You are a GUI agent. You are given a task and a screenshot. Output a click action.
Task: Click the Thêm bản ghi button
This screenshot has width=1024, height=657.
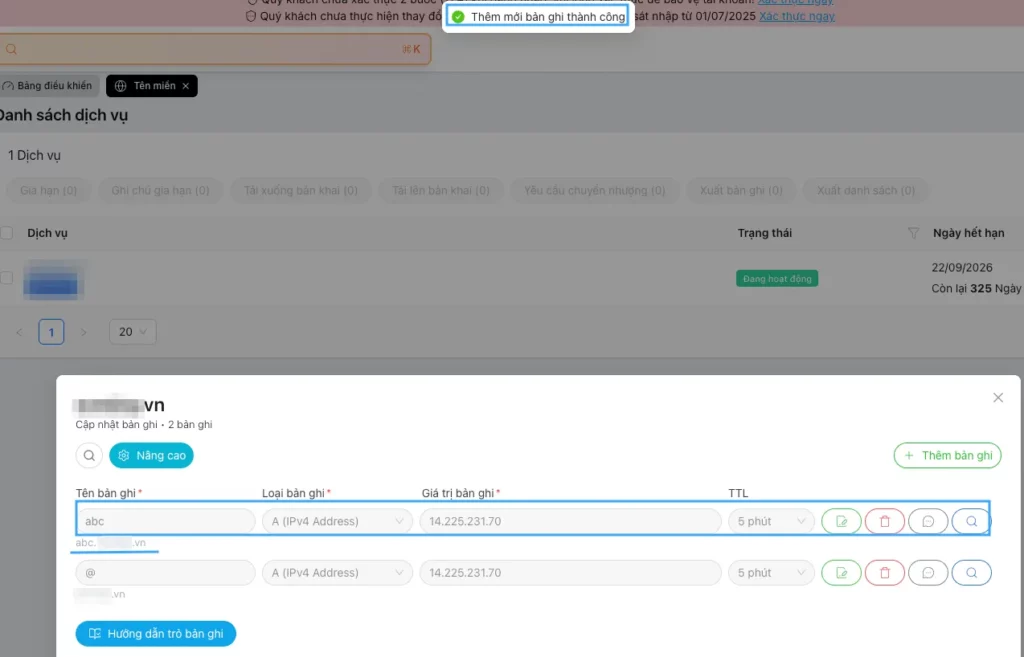(x=947, y=456)
